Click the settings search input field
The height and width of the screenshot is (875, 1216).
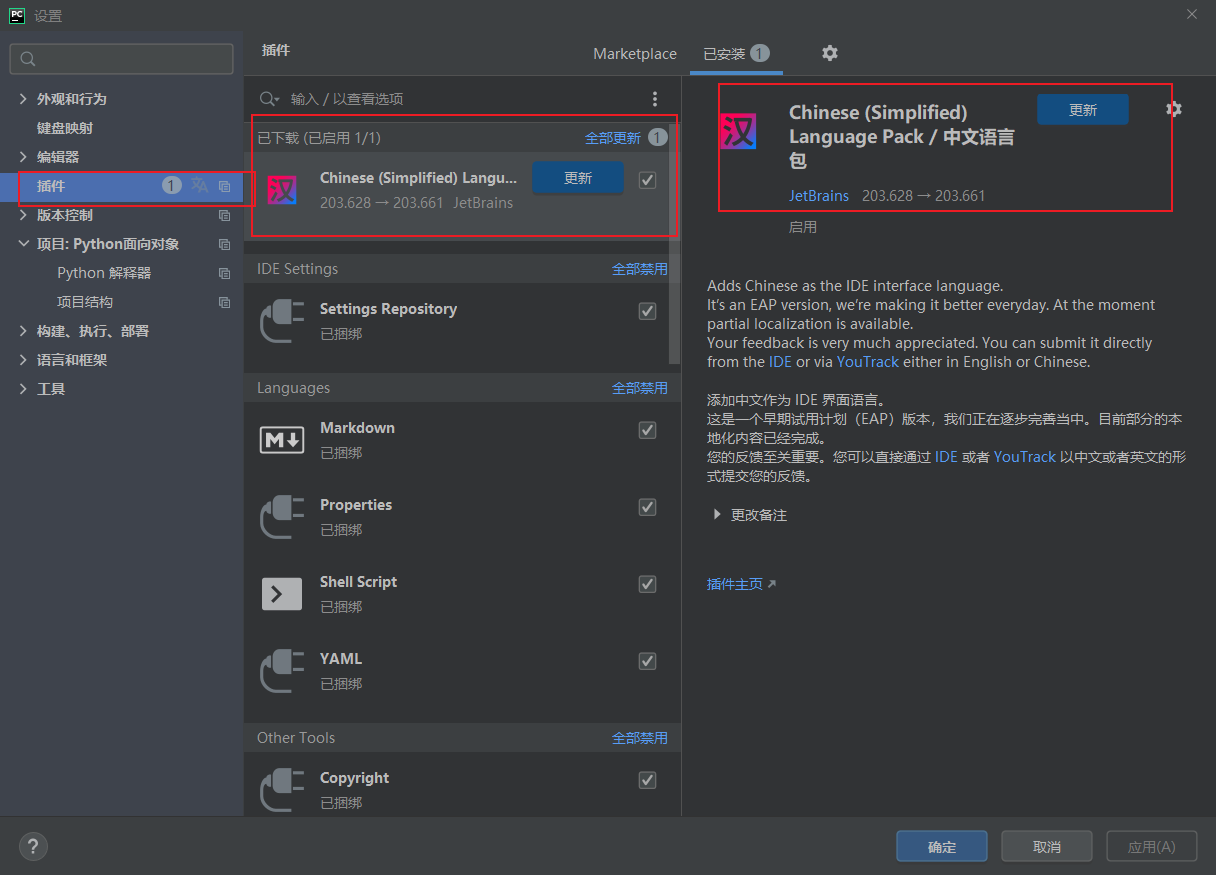point(121,59)
